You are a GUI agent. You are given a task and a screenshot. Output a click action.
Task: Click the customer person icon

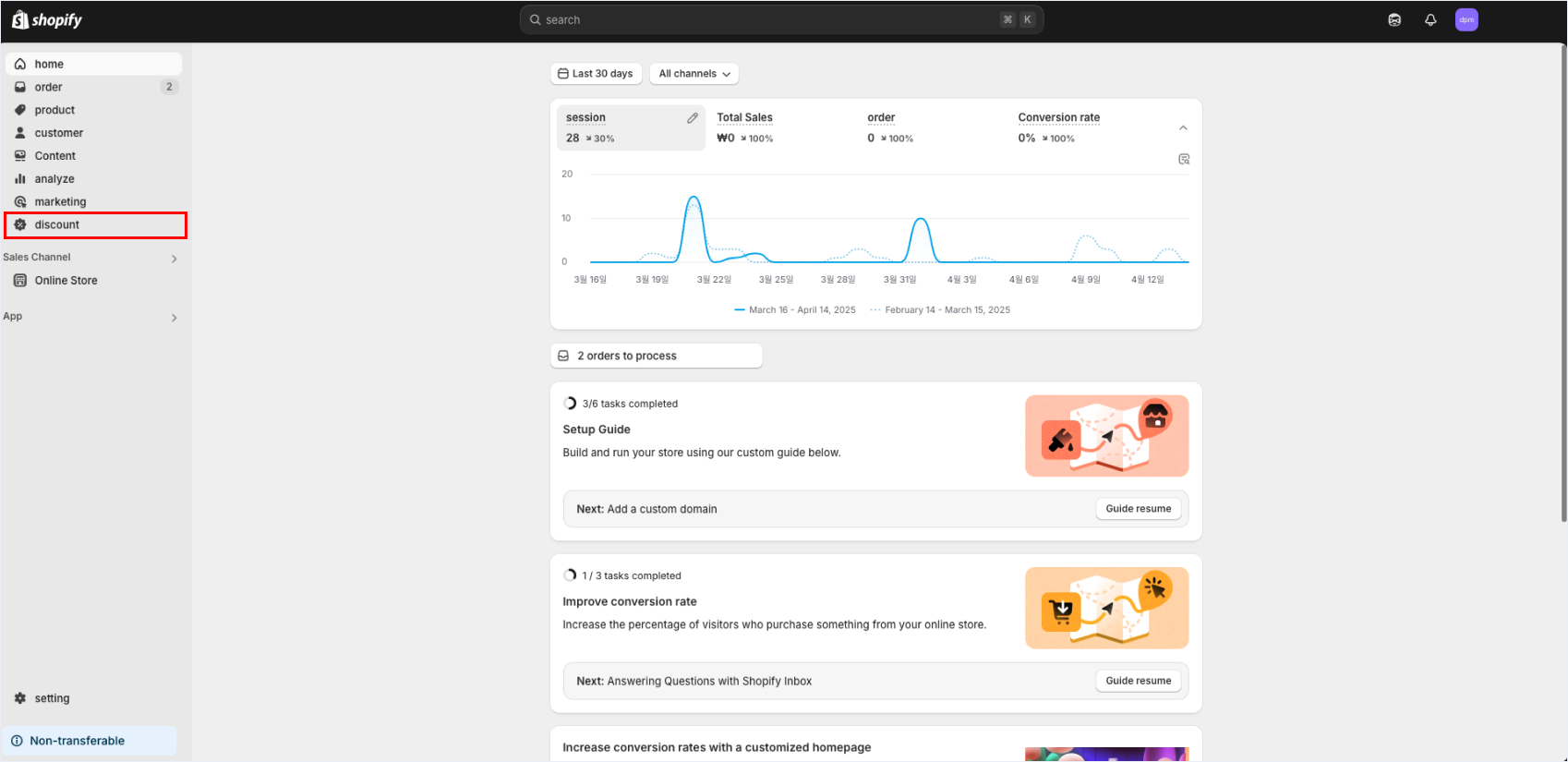[x=20, y=133]
